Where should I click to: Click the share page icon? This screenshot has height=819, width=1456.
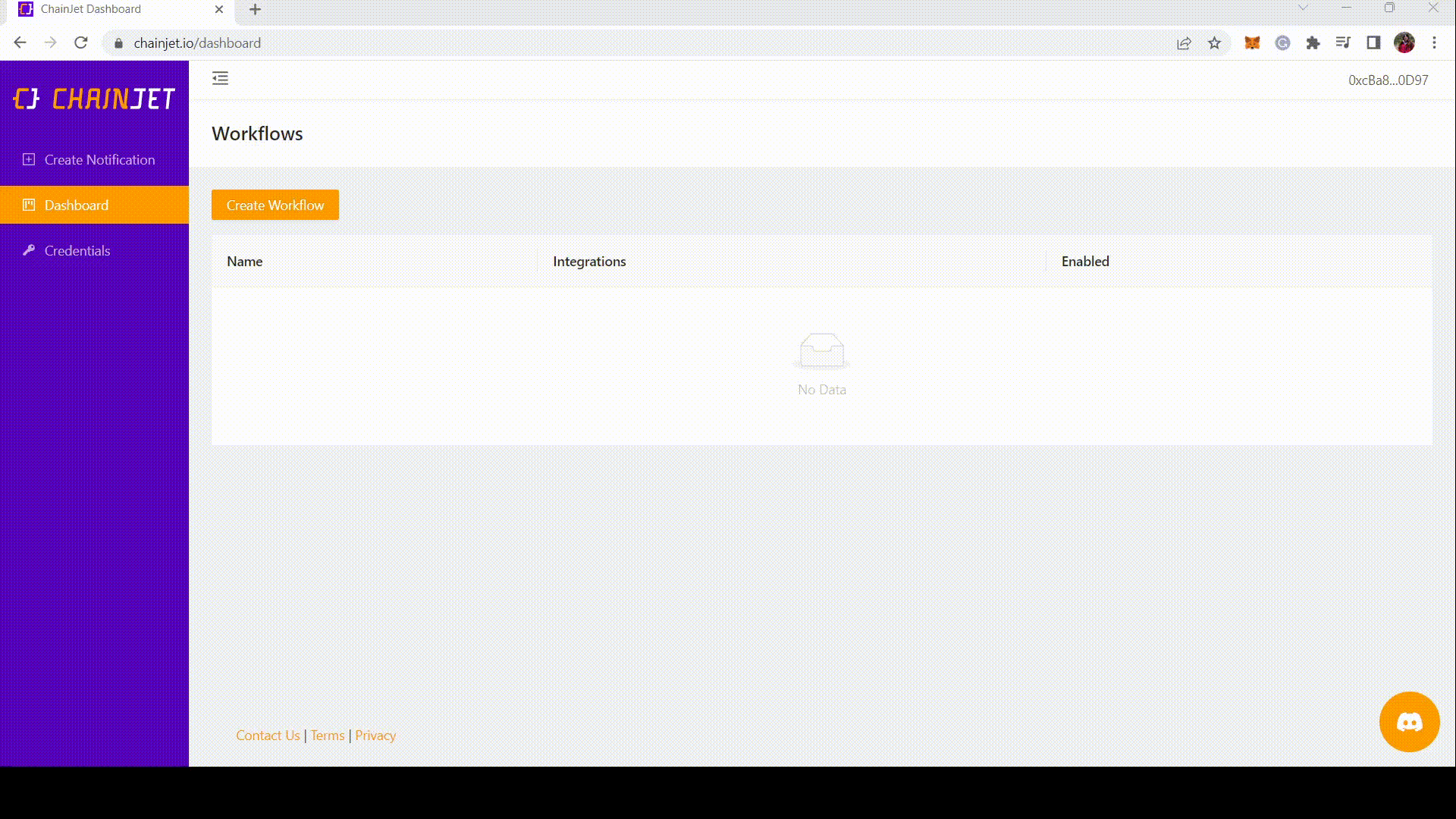(1184, 43)
